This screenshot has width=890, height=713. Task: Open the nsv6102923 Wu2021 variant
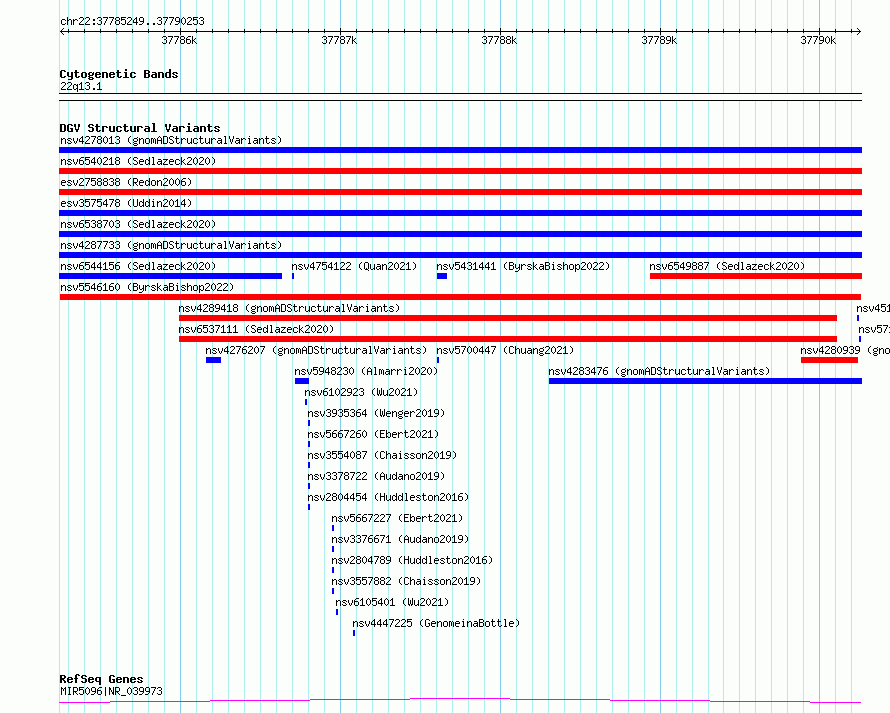coord(361,392)
